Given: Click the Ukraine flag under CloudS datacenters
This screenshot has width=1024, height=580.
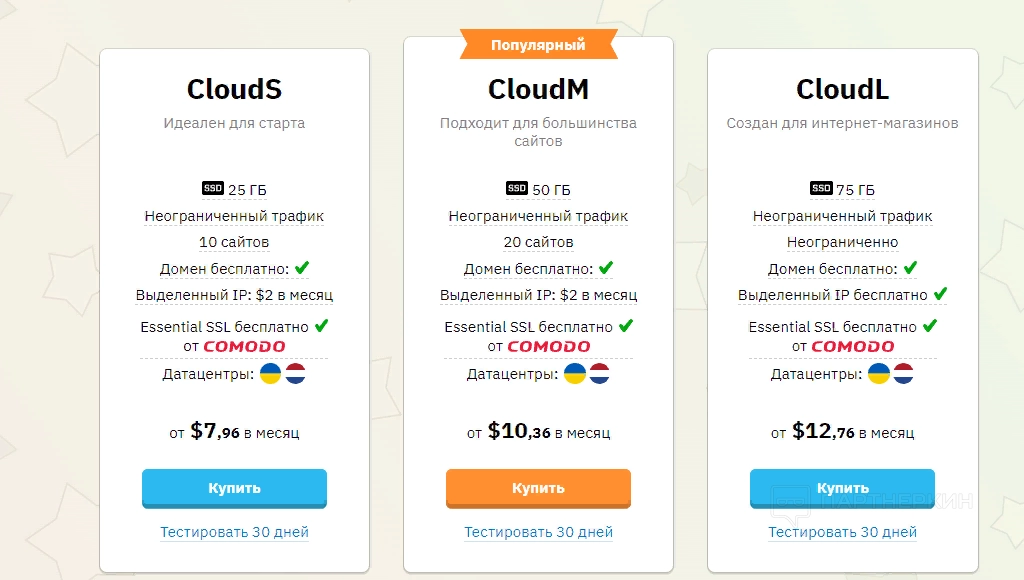Looking at the screenshot, I should (x=270, y=374).
